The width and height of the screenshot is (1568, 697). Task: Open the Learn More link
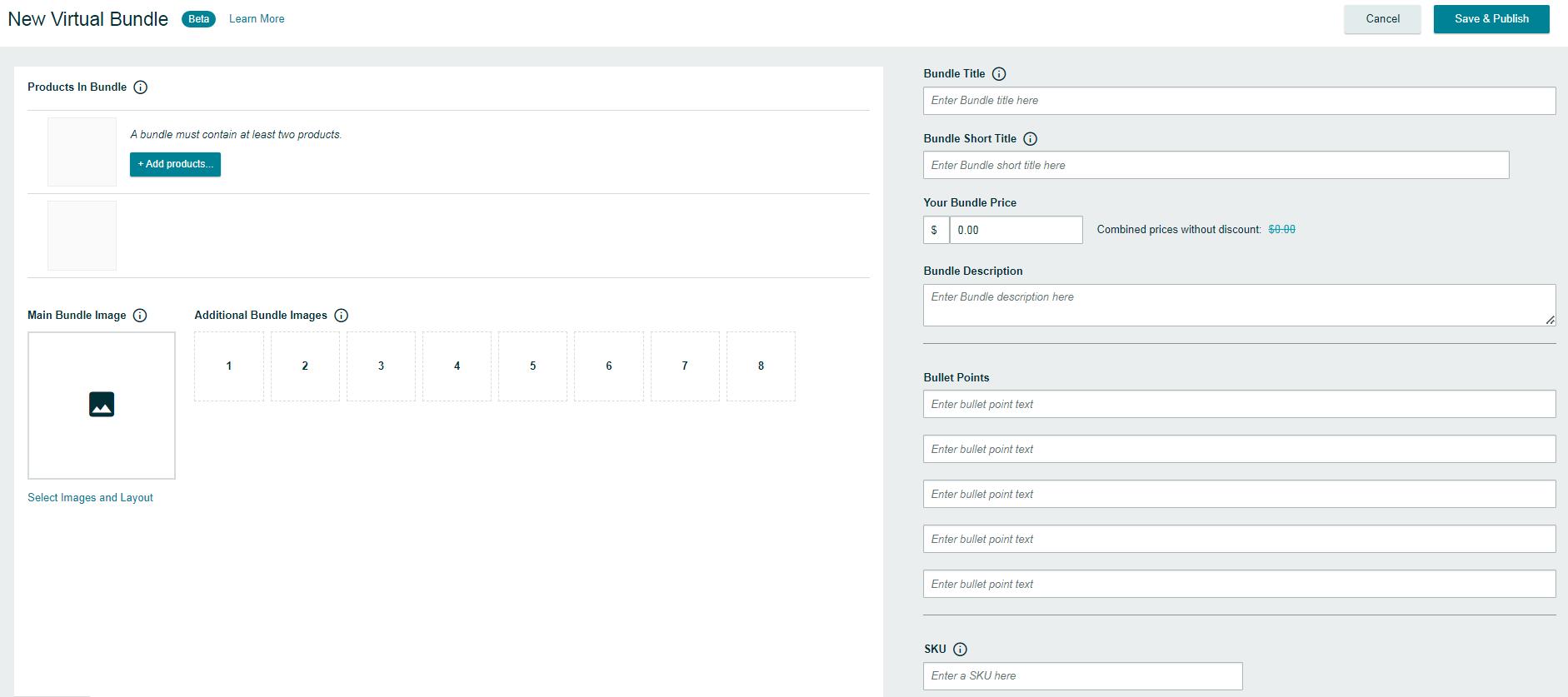257,19
